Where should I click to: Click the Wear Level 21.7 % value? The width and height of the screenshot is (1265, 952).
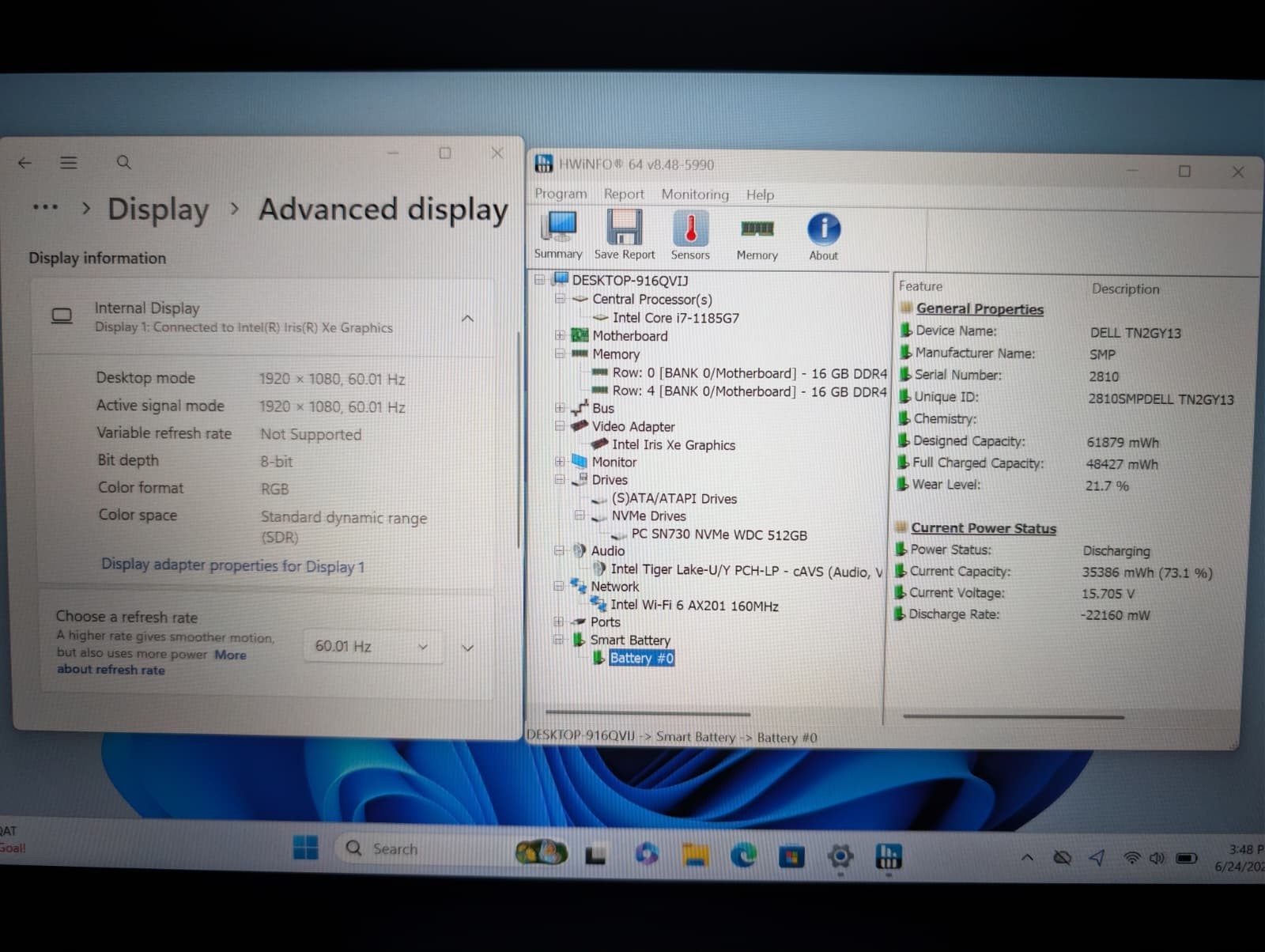pyautogui.click(x=1107, y=485)
